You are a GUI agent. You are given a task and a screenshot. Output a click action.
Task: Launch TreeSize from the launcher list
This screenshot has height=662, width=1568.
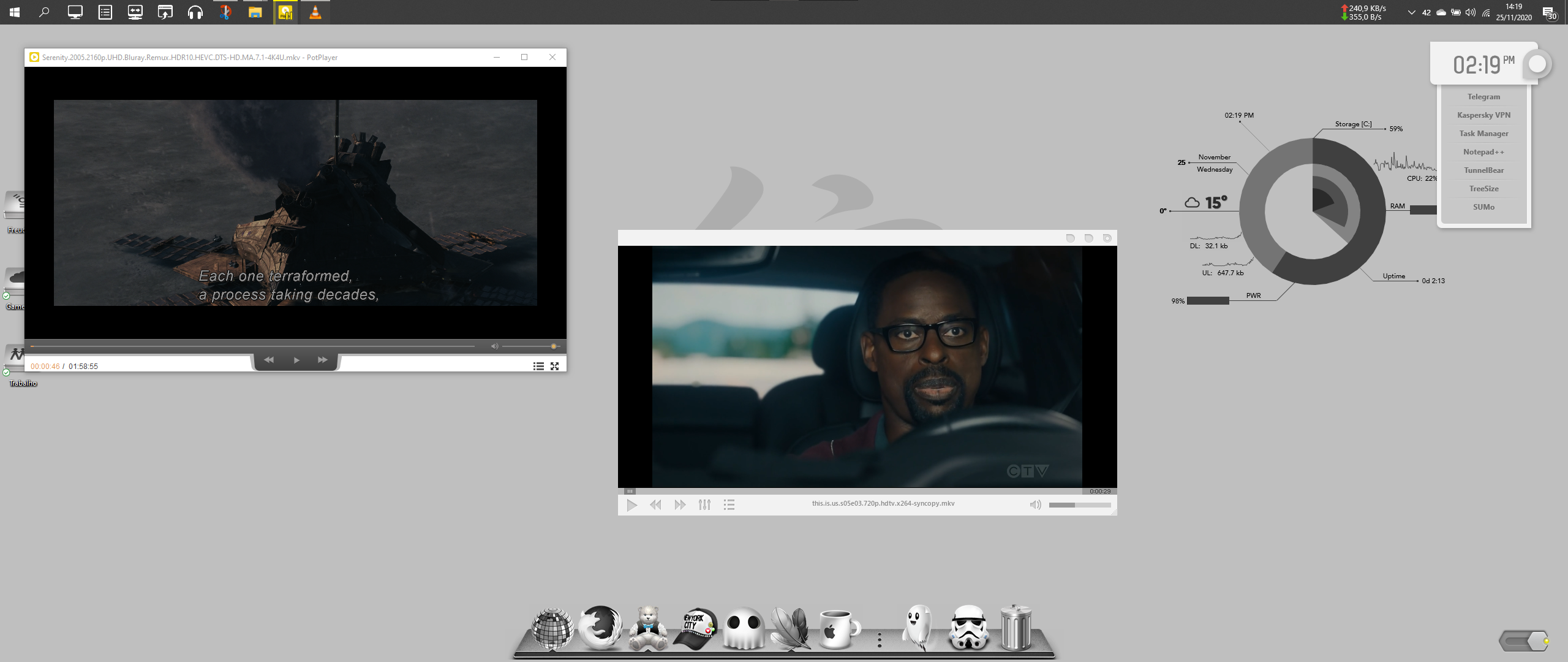pos(1483,189)
